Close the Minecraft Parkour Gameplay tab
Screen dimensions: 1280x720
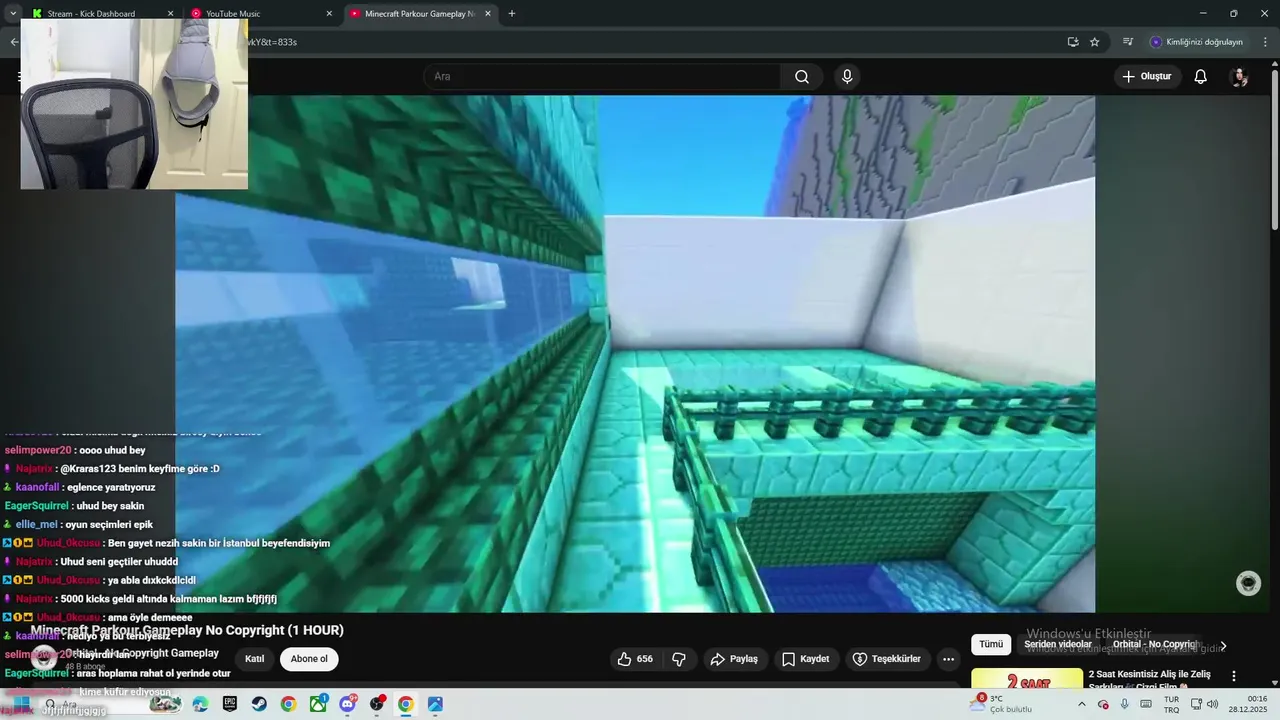488,14
